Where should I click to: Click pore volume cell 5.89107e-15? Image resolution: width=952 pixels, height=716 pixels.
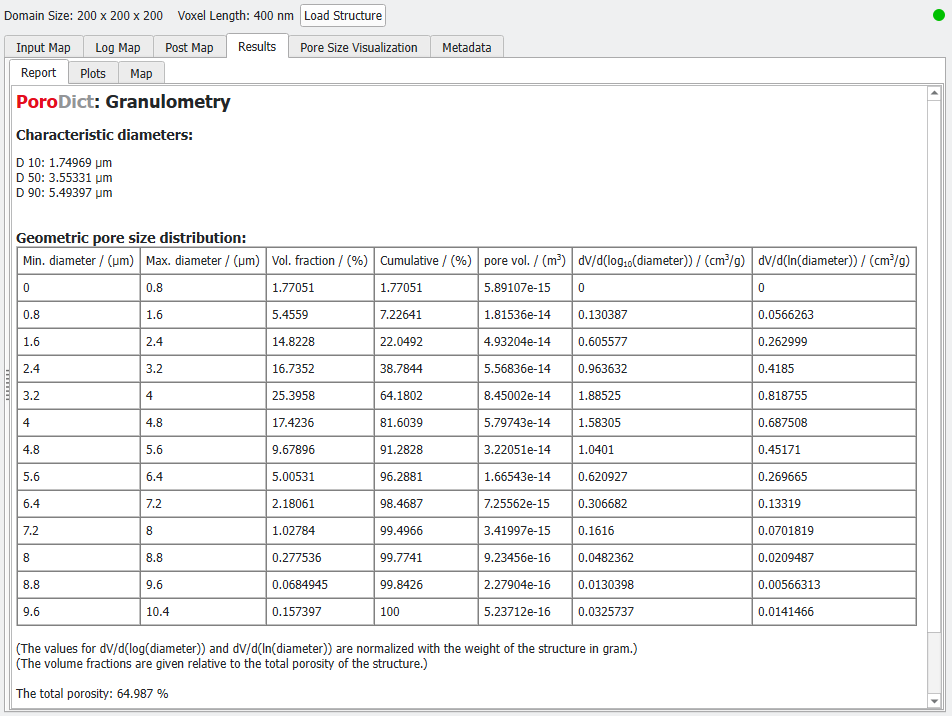[x=525, y=288]
